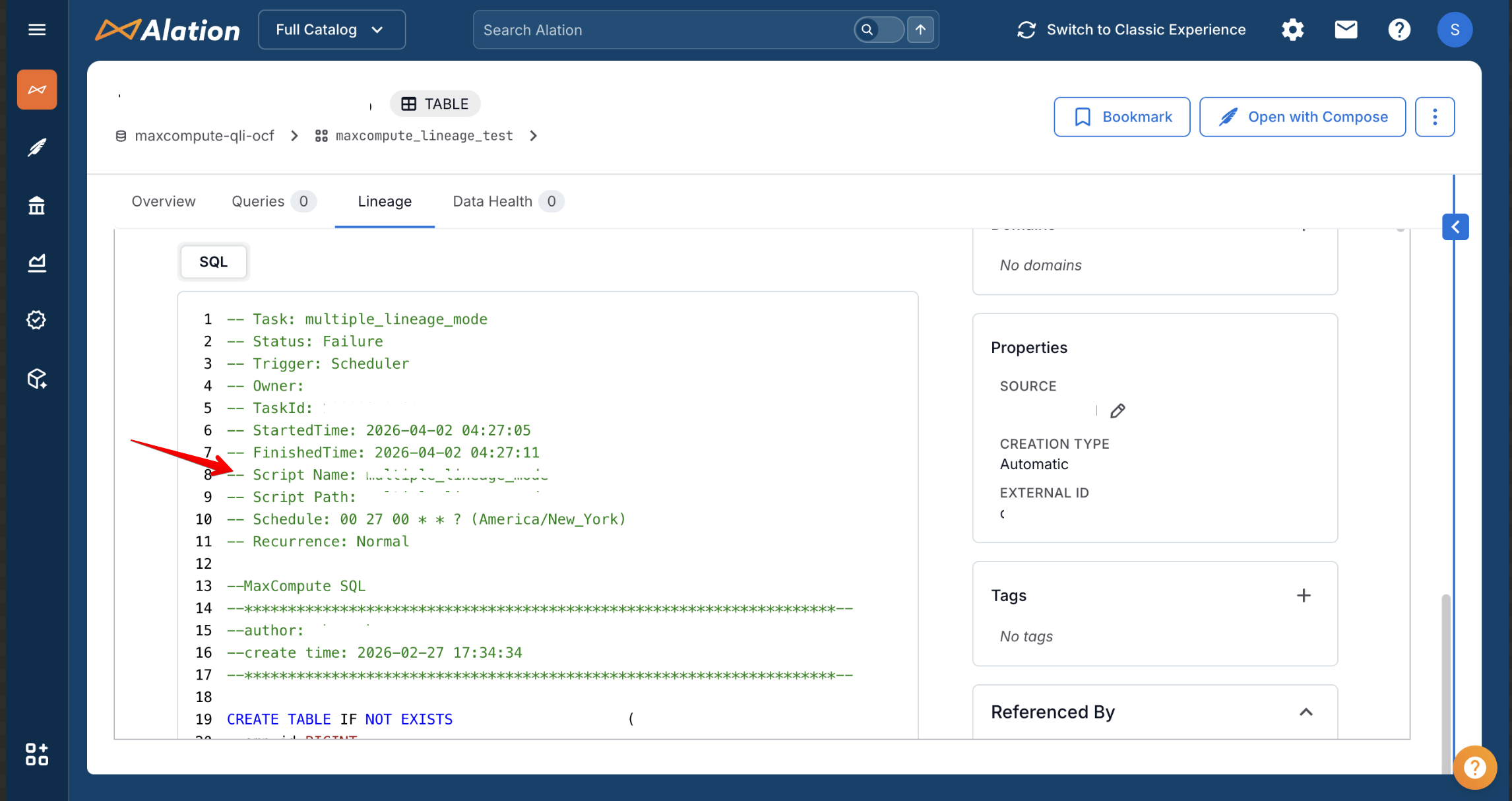Add a tag with the plus icon
The height and width of the screenshot is (801, 1512).
click(x=1304, y=596)
